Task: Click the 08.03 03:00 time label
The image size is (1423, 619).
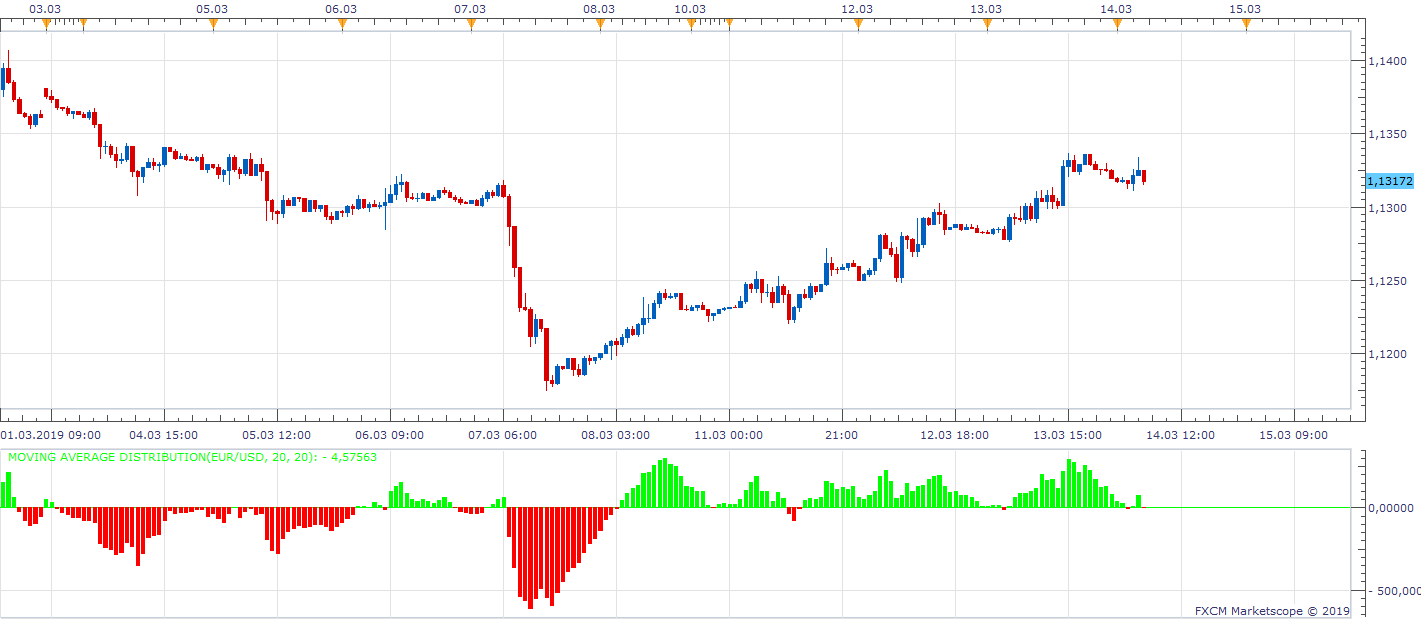Action: pyautogui.click(x=616, y=435)
